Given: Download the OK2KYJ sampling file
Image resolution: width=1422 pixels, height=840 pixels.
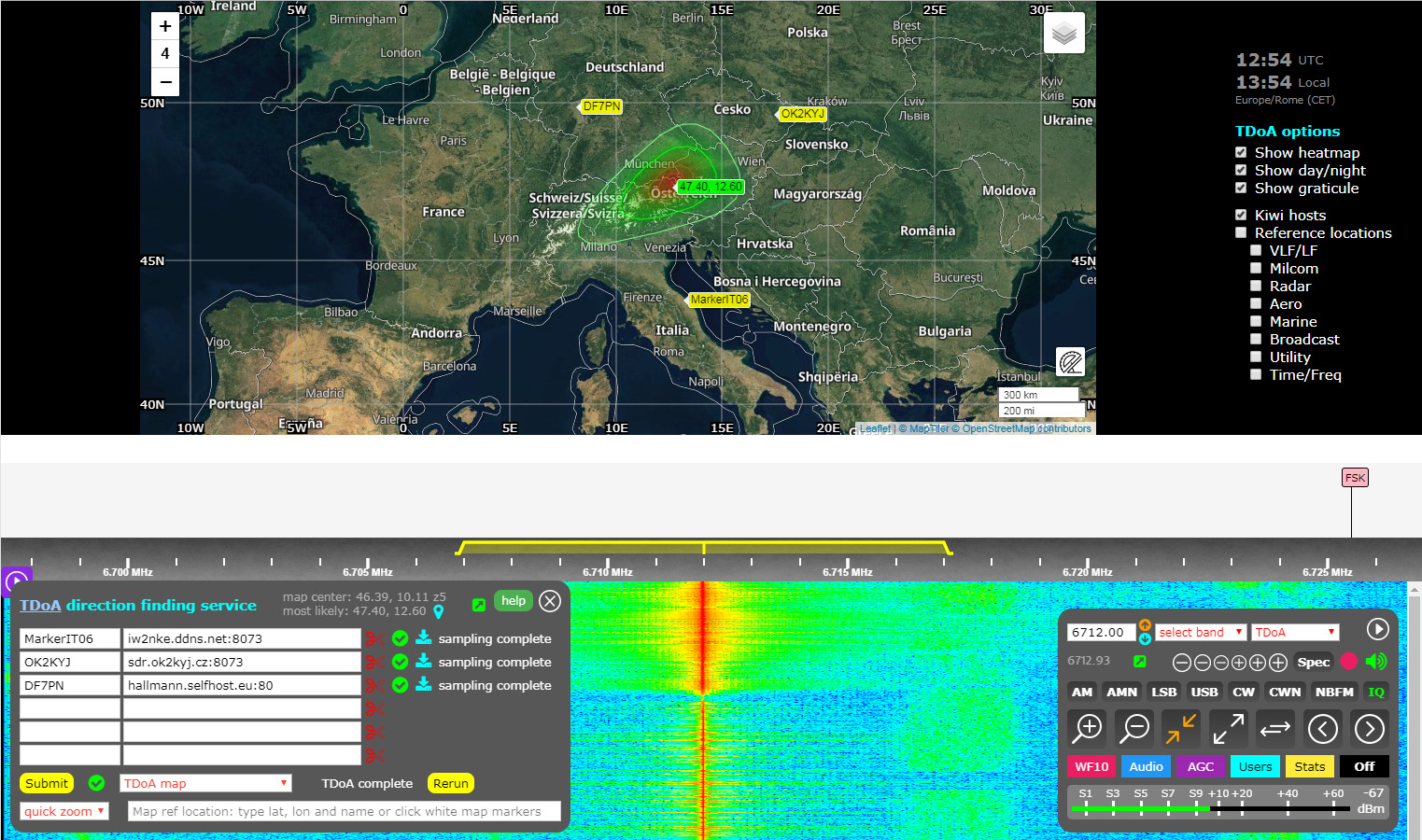Looking at the screenshot, I should pyautogui.click(x=423, y=661).
